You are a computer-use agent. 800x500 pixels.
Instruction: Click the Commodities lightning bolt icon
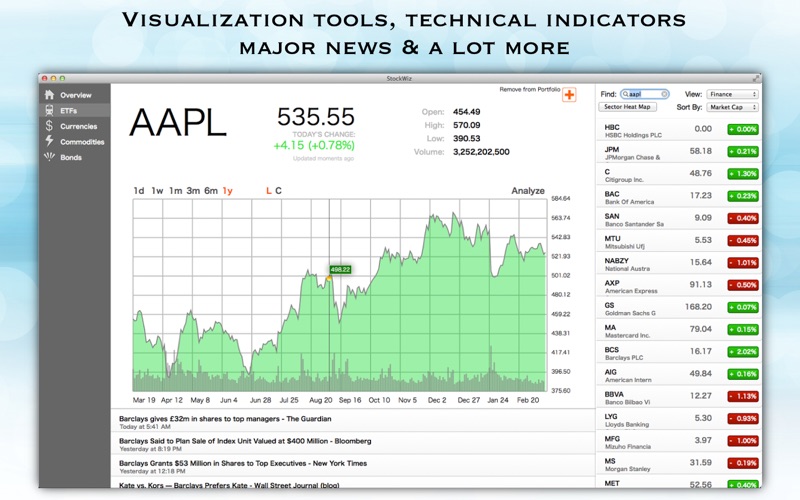(x=49, y=141)
